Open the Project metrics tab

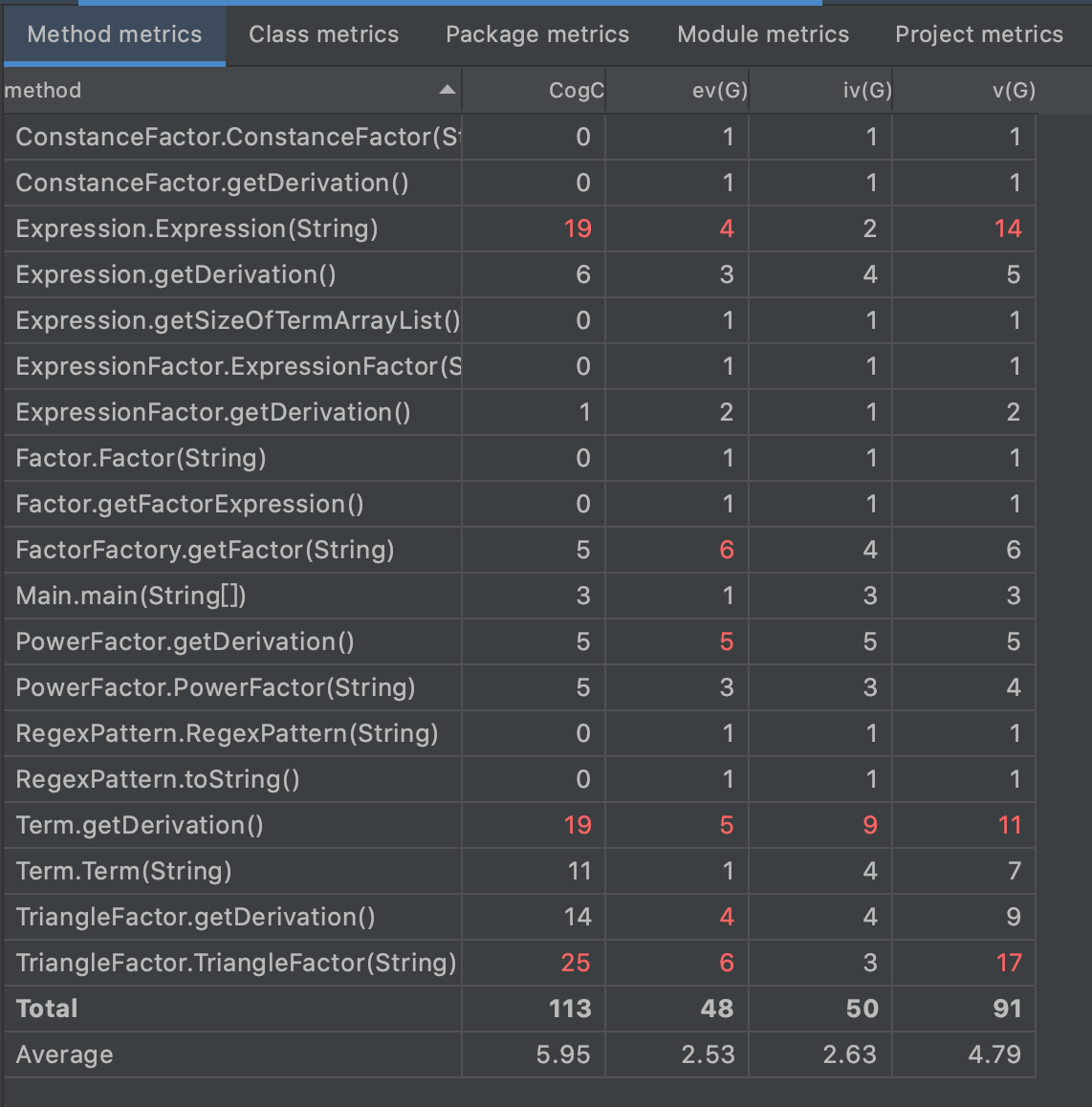pyautogui.click(x=978, y=34)
